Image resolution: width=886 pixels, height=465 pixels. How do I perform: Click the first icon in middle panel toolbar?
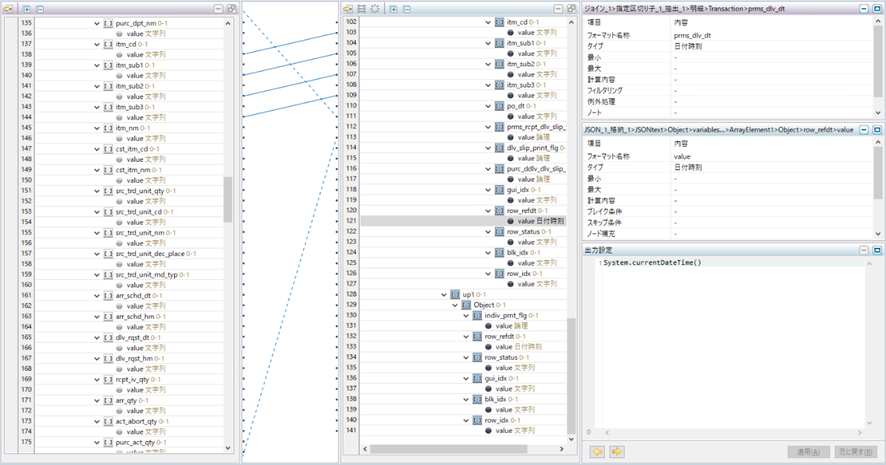point(348,7)
